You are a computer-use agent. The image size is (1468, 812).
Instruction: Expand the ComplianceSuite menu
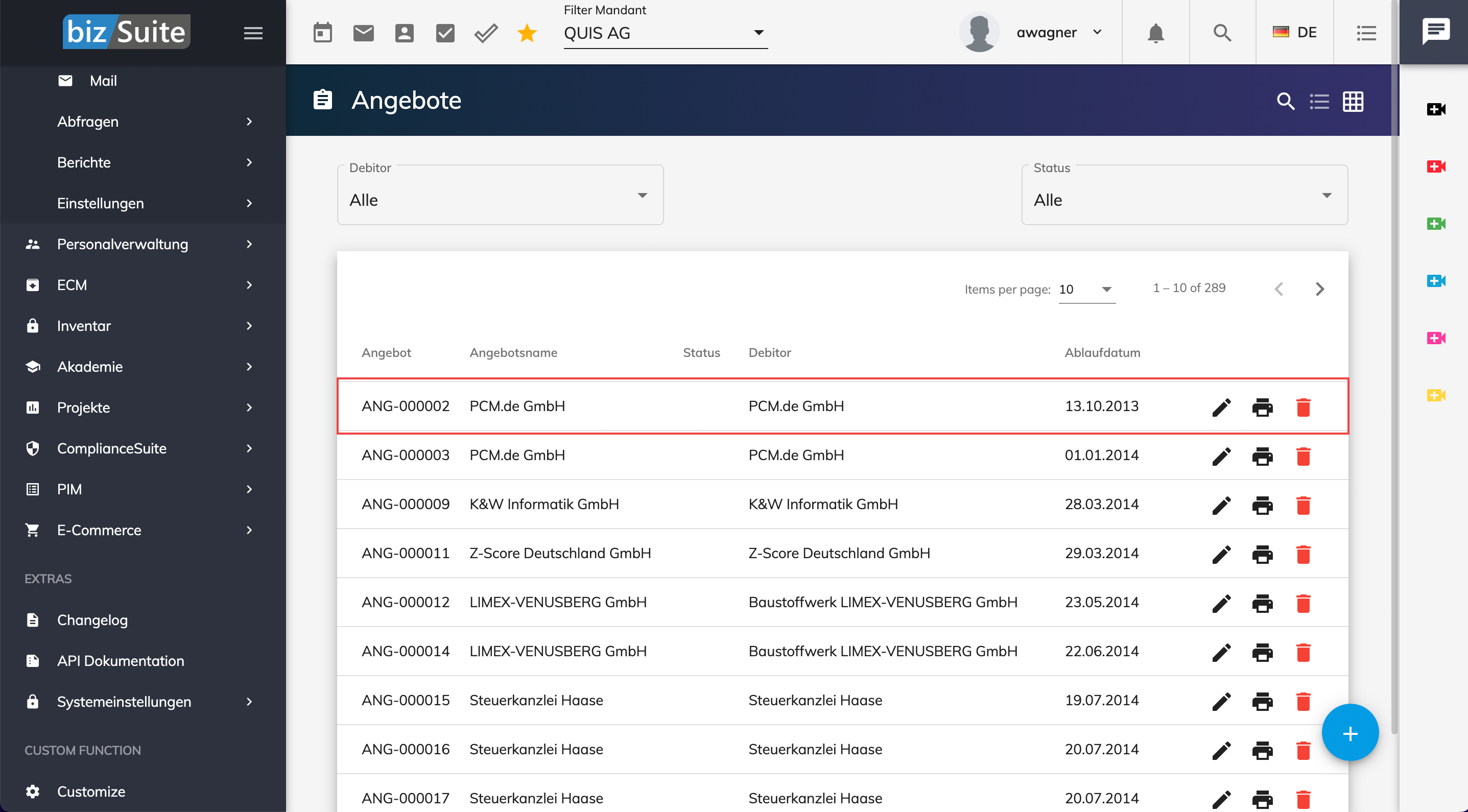point(143,448)
